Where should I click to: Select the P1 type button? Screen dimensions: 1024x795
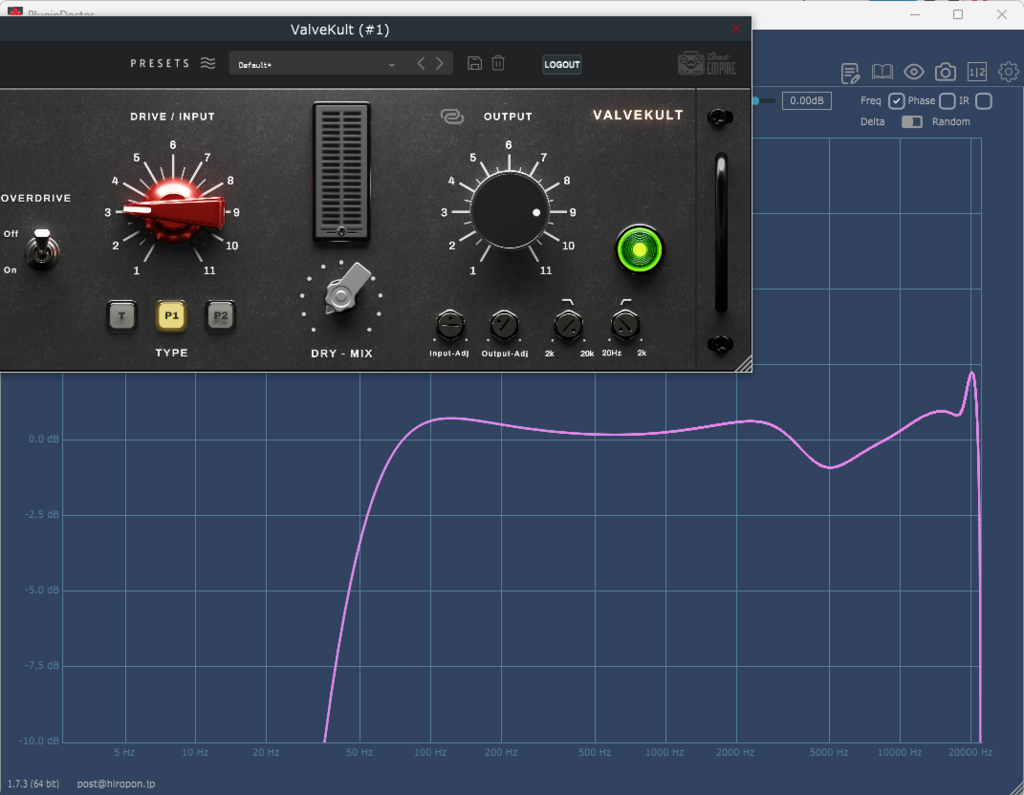[171, 316]
